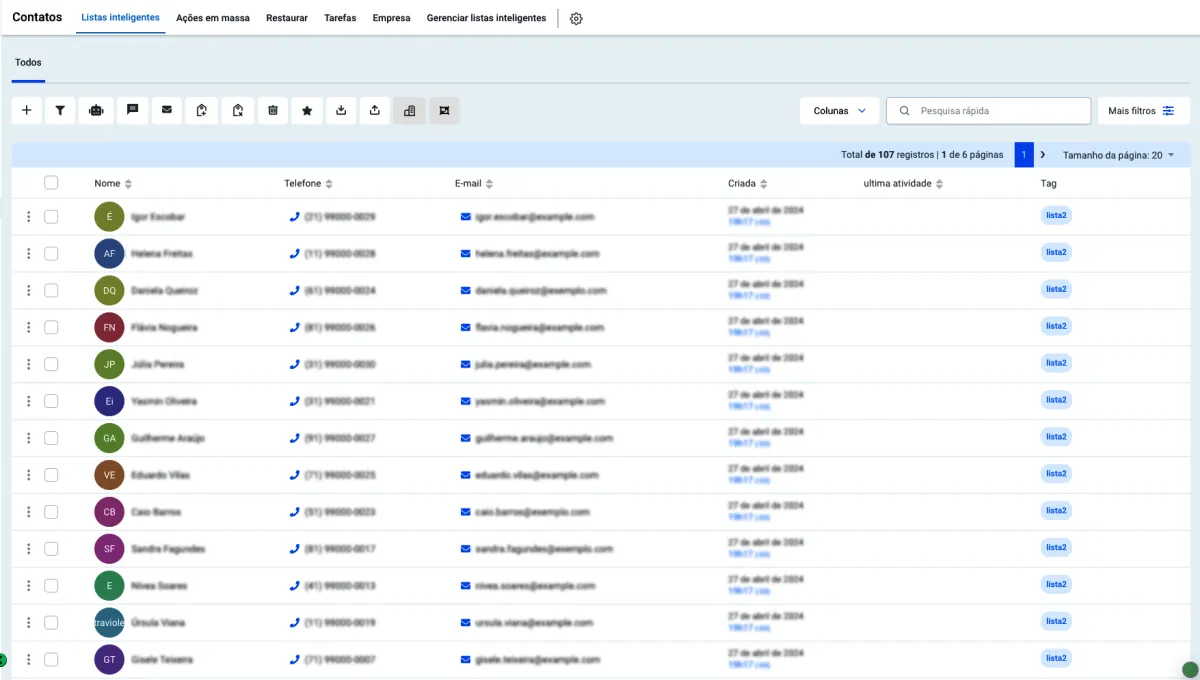Screen dimensions: 1200x680
Task: Click phone icon for Igor Escobar
Action: pos(294,217)
